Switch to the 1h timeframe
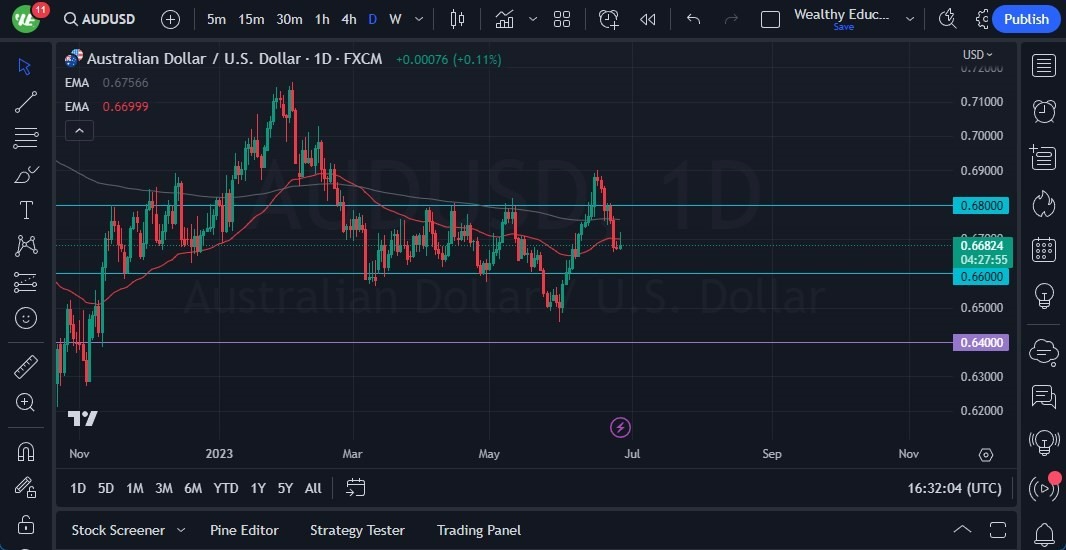Image resolution: width=1066 pixels, height=550 pixels. [x=322, y=20]
